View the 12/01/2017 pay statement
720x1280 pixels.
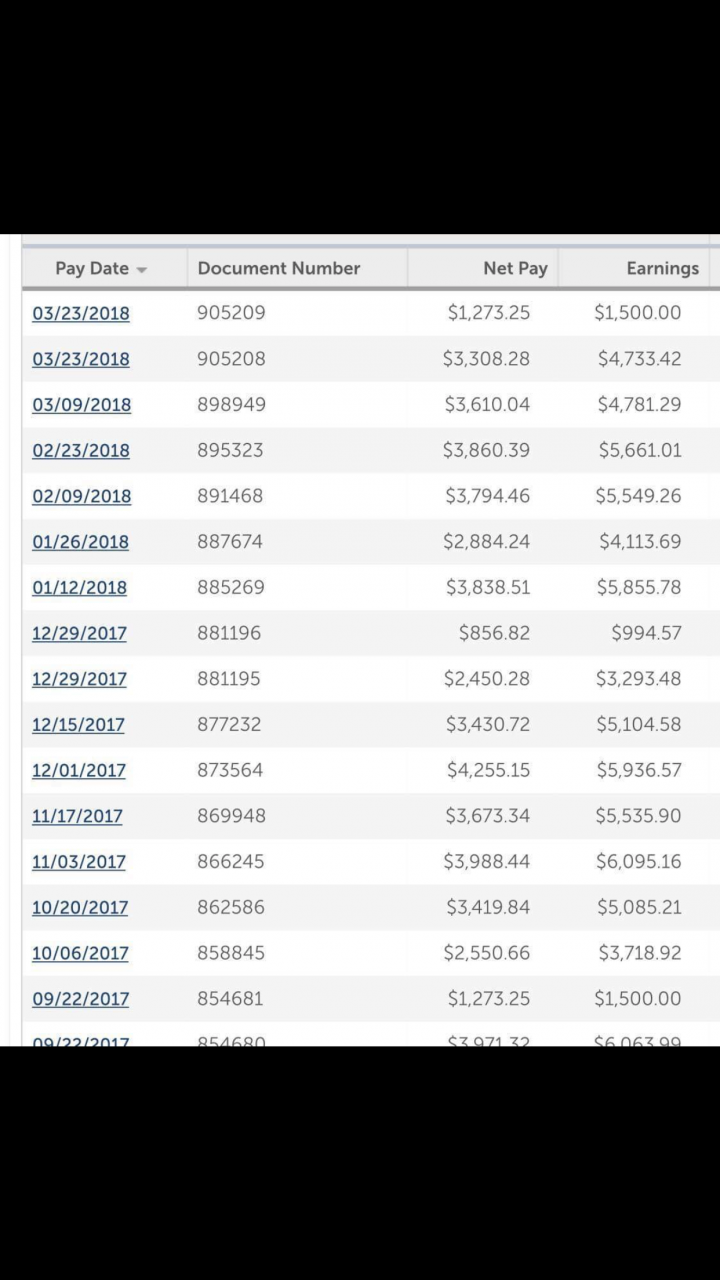click(x=79, y=770)
